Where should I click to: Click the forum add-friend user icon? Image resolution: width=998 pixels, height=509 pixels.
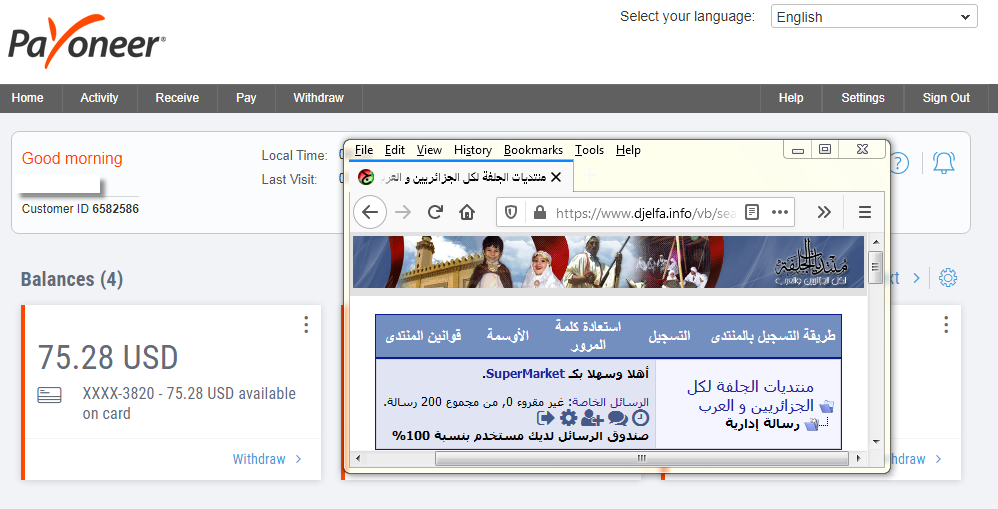(x=592, y=418)
